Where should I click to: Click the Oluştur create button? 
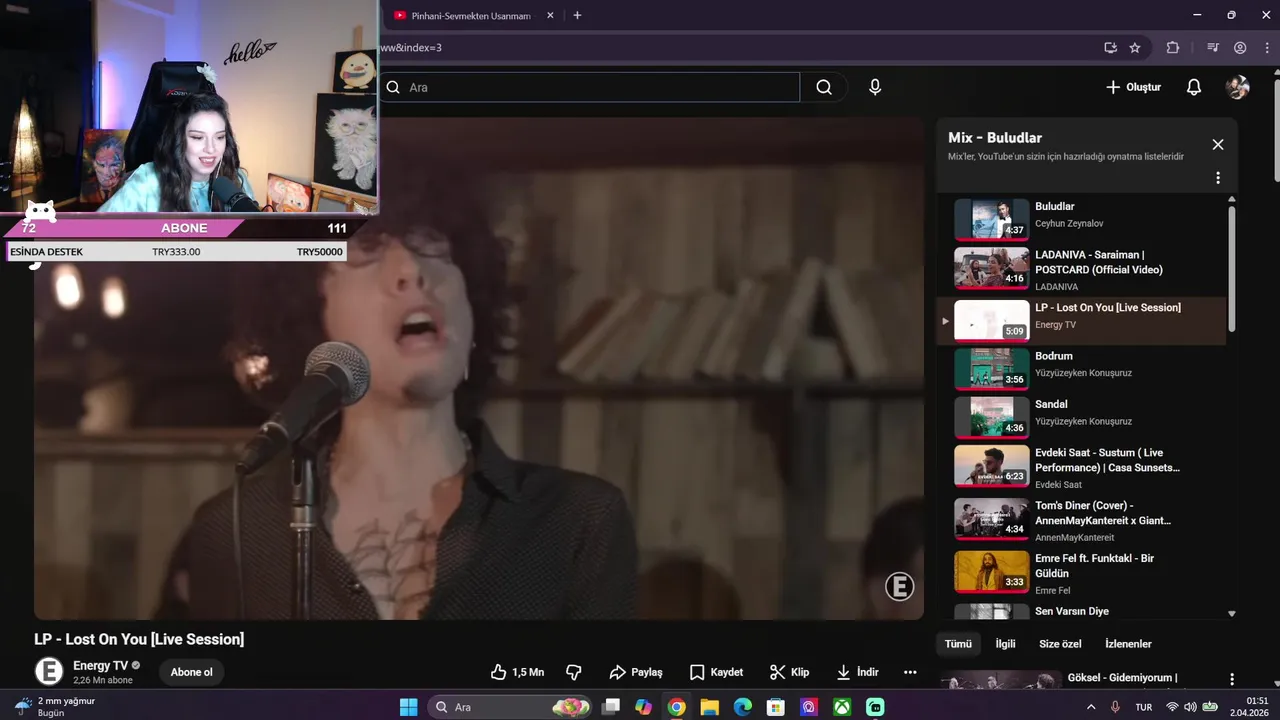coord(1134,87)
